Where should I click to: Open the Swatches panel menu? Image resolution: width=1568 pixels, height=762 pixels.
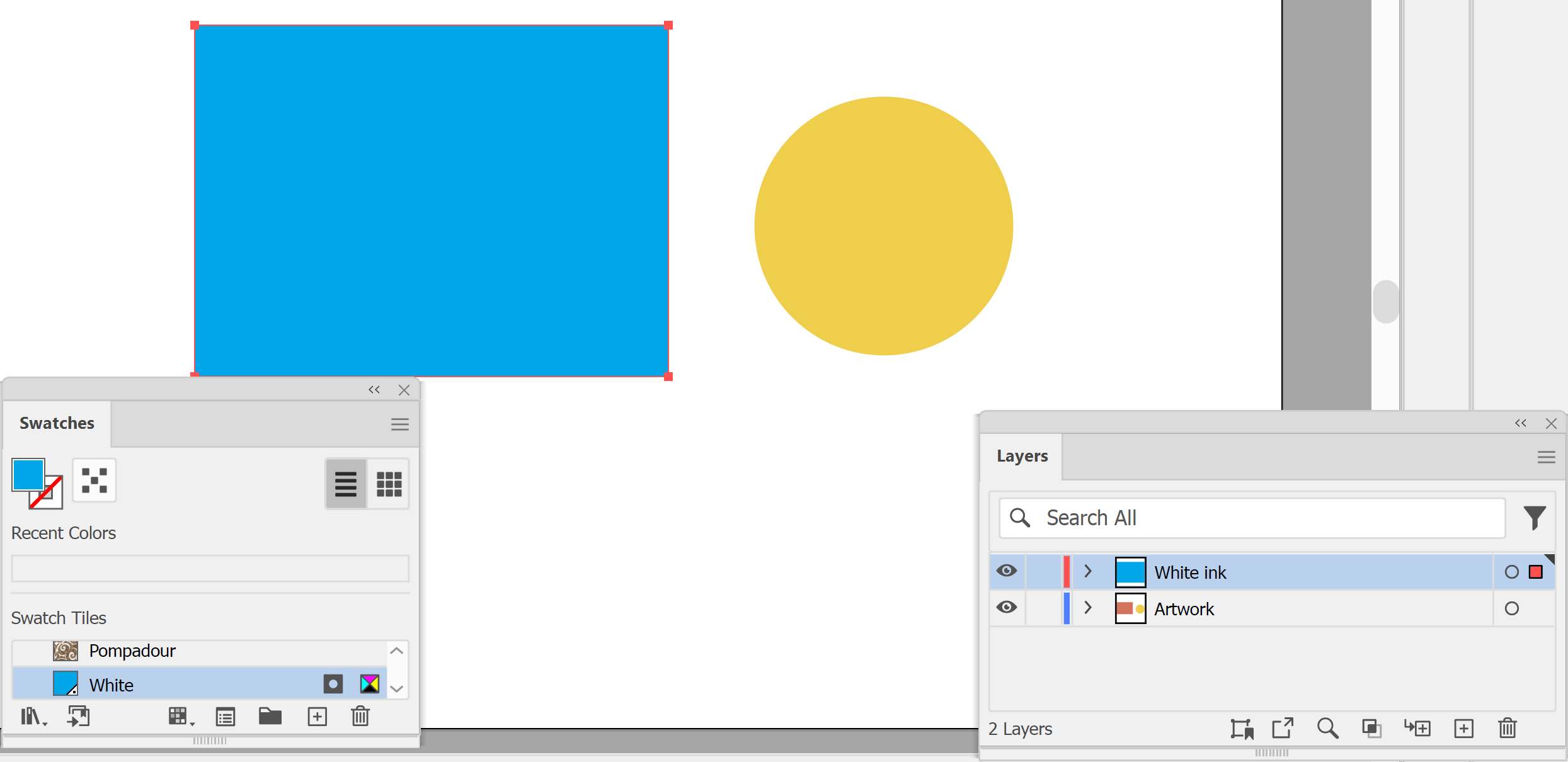coord(399,424)
